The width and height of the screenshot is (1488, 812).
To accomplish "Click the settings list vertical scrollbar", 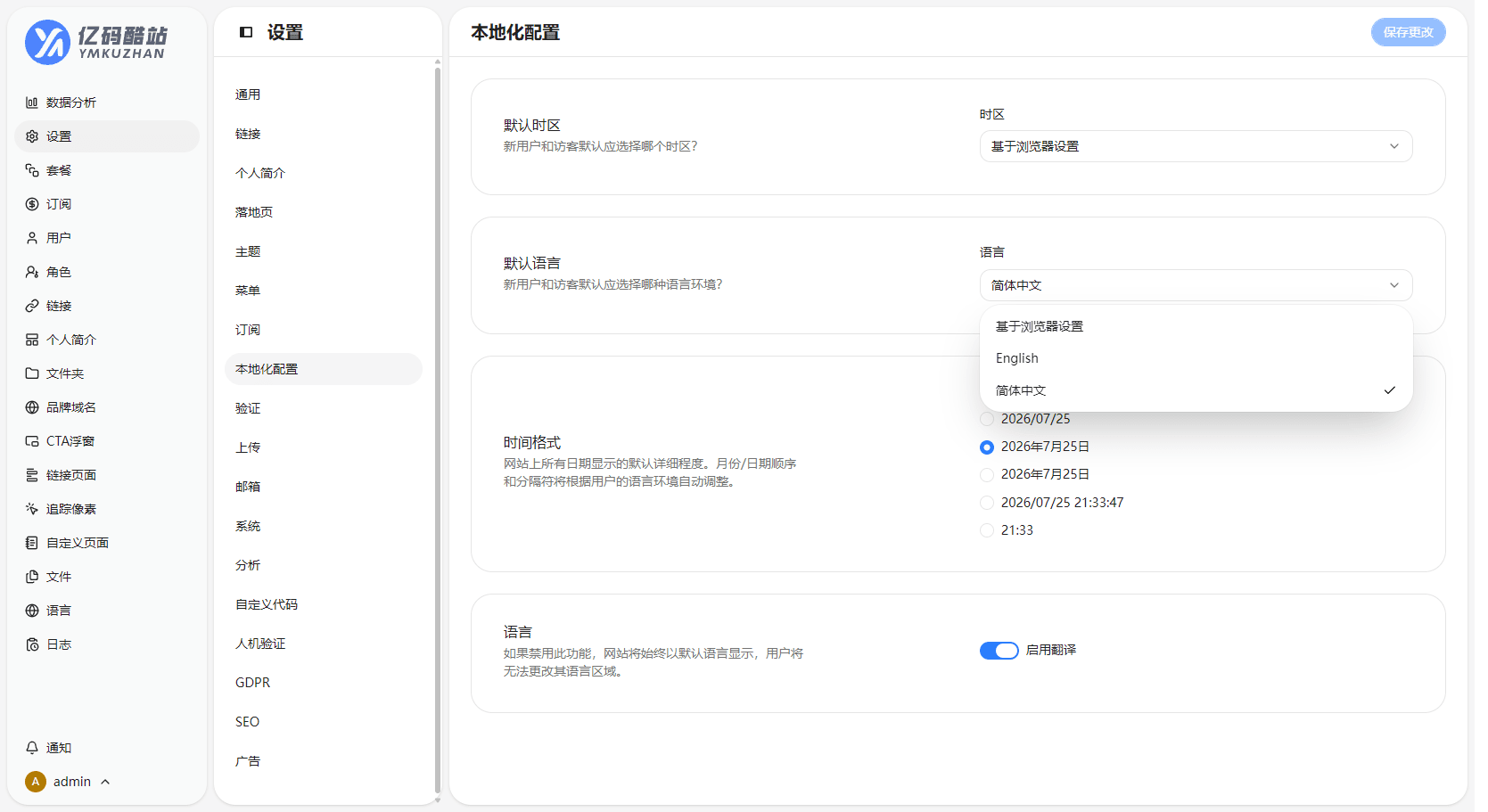I will click(x=437, y=430).
